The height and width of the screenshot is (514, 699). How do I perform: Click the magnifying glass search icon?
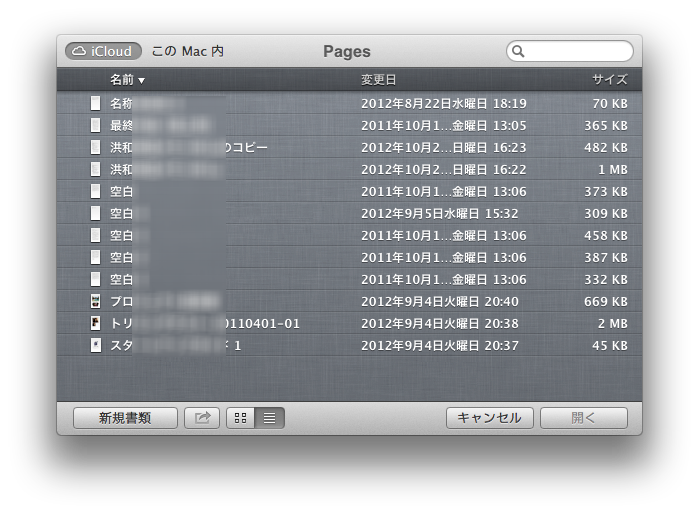coord(518,51)
